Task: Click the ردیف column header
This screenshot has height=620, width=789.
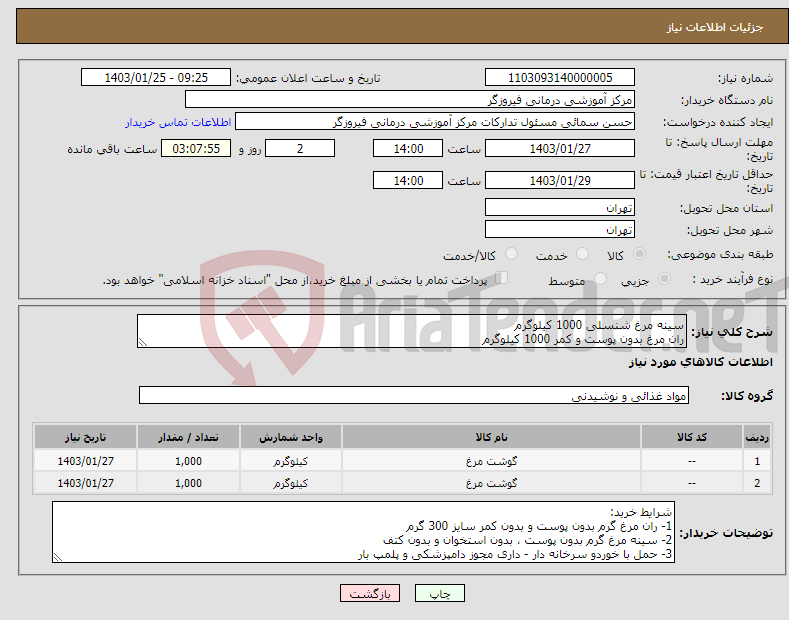Action: click(757, 437)
